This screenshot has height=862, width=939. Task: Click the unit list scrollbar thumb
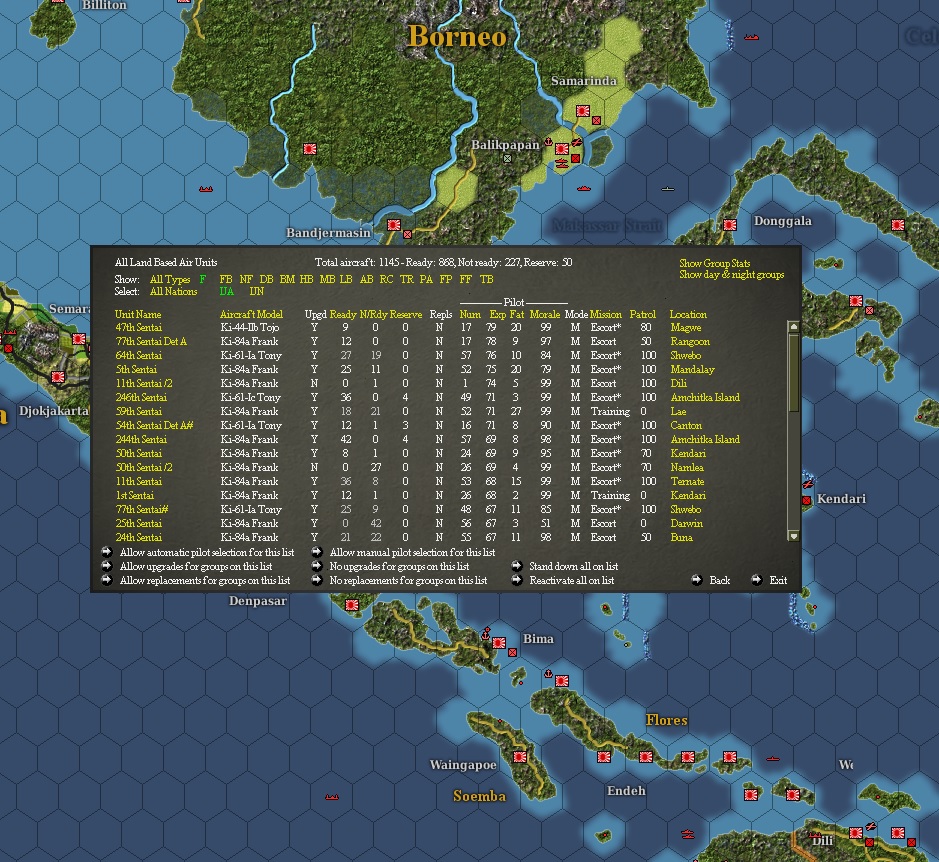pos(793,373)
